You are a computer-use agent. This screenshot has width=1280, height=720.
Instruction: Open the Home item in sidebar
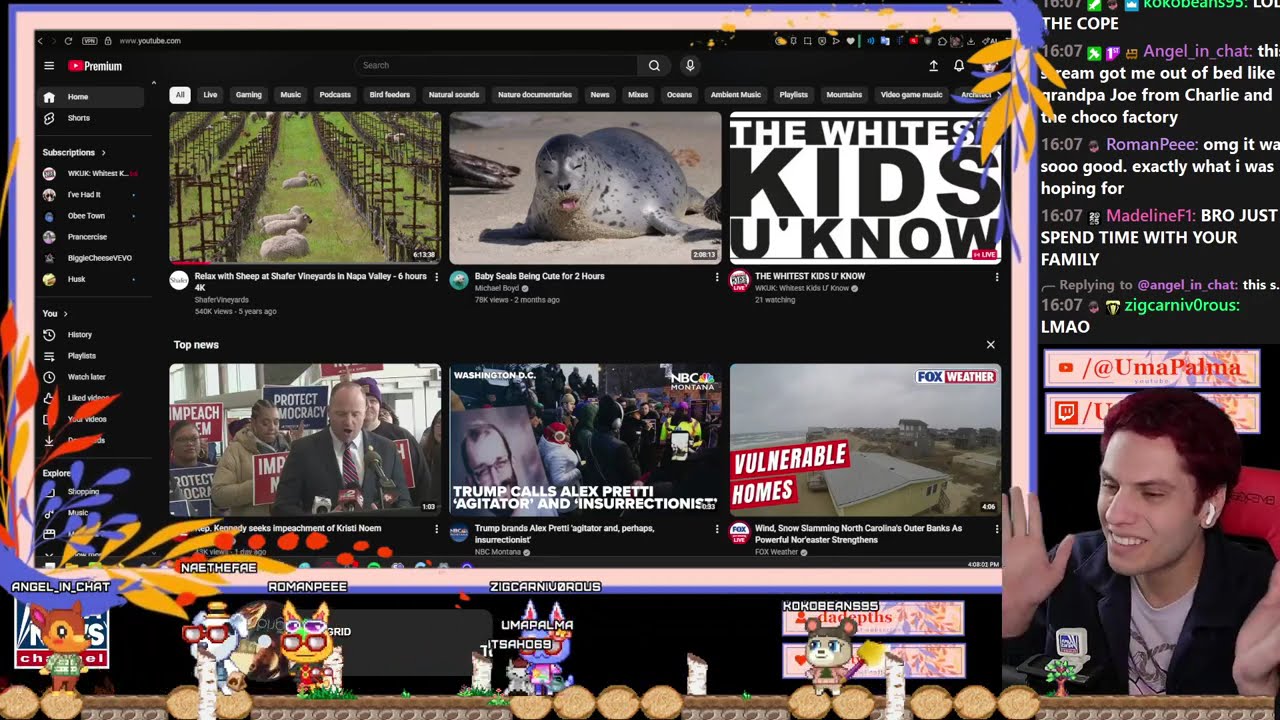tap(92, 97)
